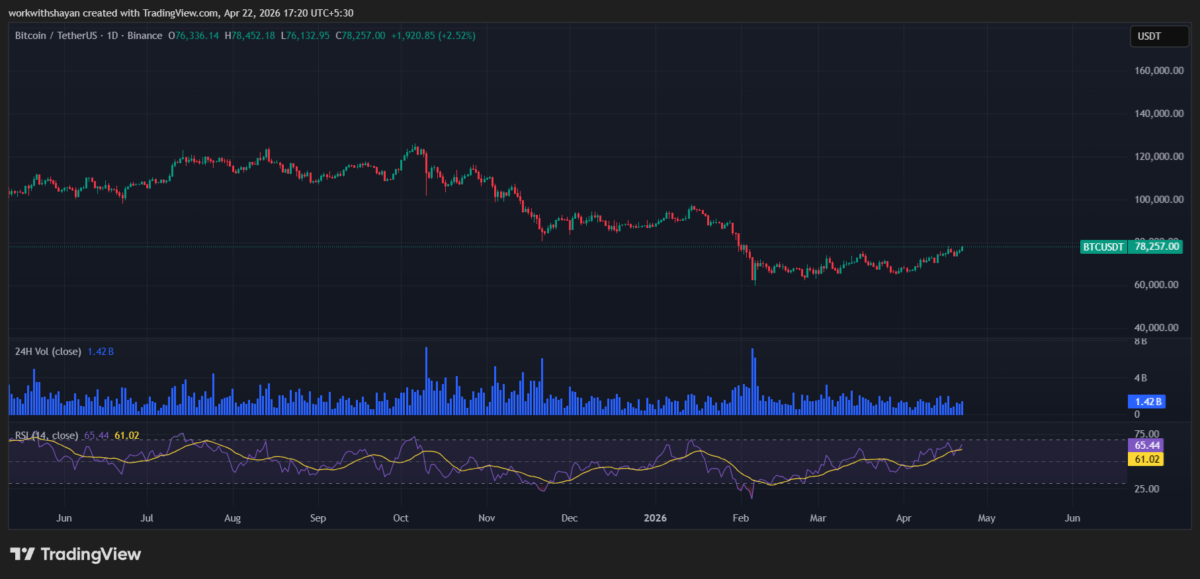Click the TradingView logo icon
This screenshot has height=579, width=1200.
click(x=23, y=554)
